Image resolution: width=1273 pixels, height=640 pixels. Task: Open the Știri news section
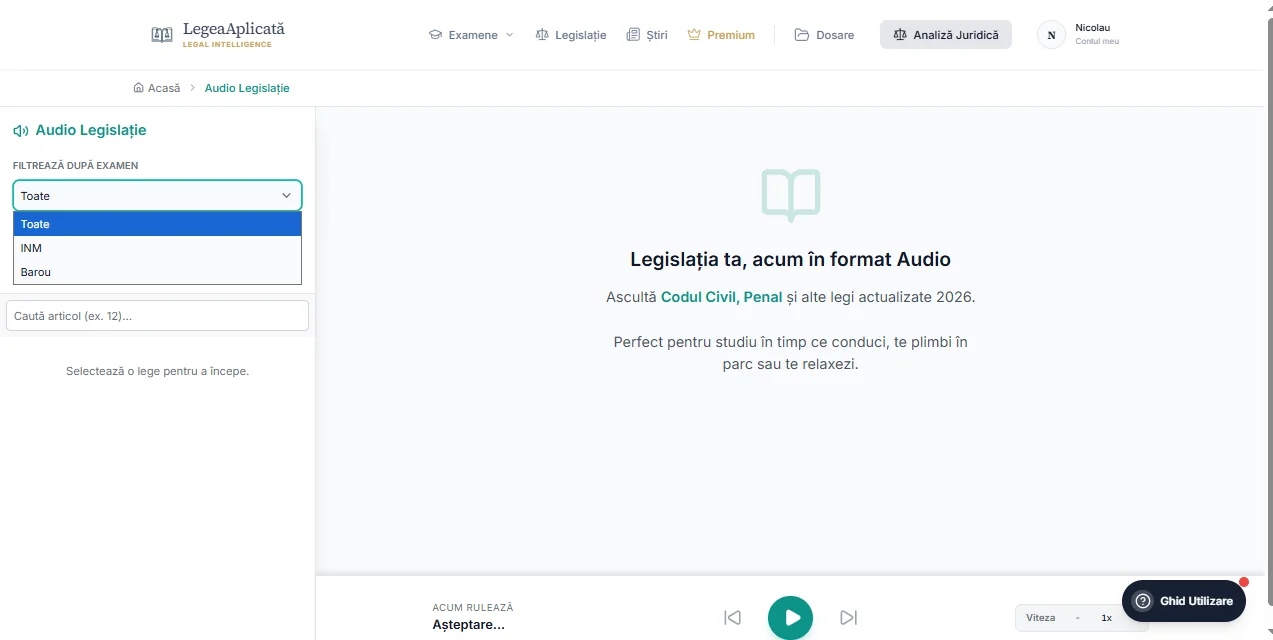click(647, 35)
